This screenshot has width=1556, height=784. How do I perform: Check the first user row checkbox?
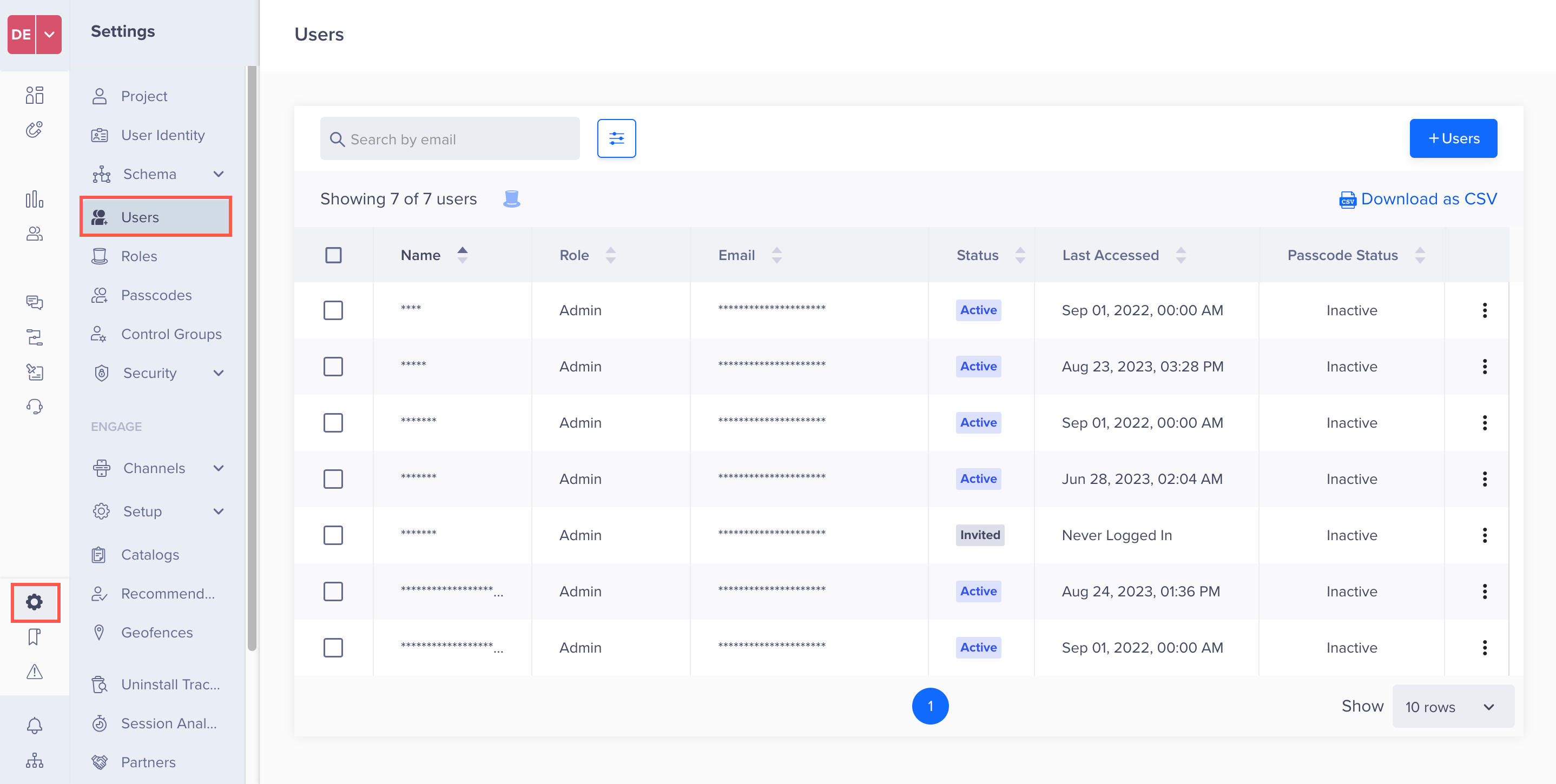[x=333, y=310]
